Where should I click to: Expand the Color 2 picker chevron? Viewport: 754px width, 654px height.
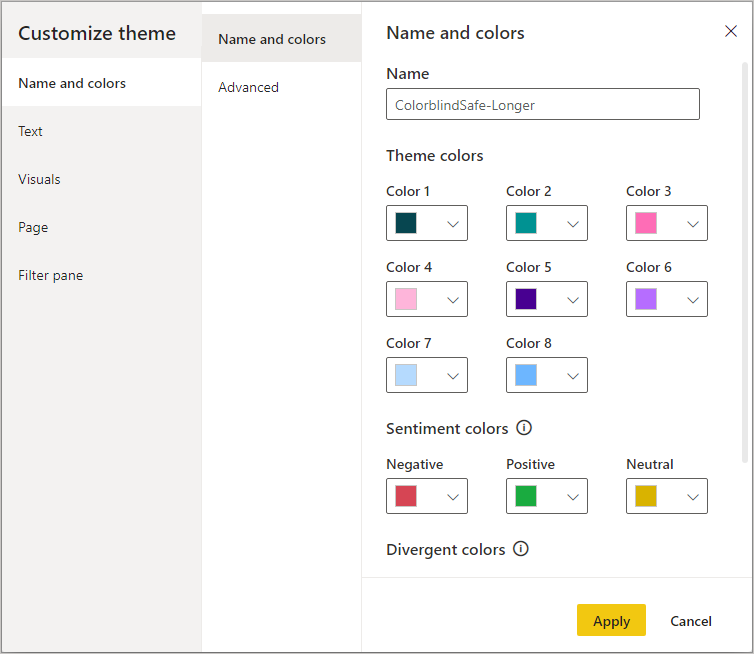click(573, 224)
